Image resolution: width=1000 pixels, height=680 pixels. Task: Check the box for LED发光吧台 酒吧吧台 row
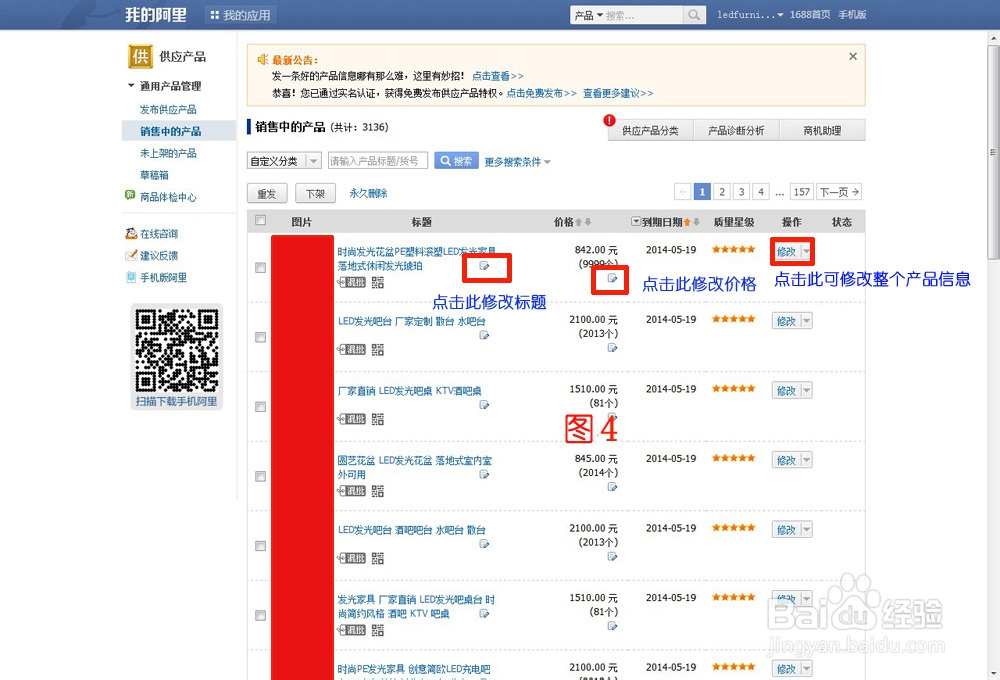click(x=260, y=545)
